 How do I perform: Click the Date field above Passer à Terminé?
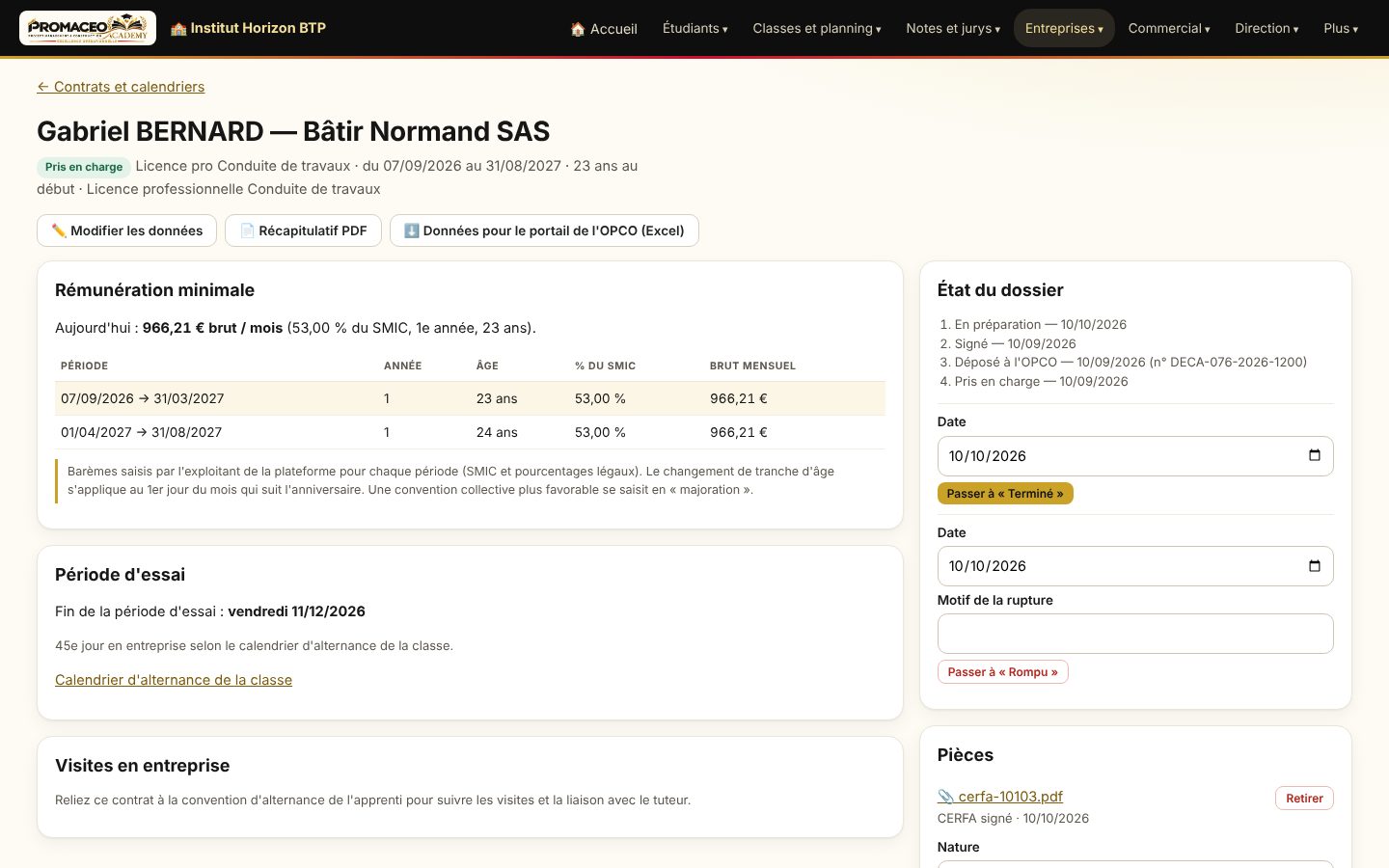tap(1135, 456)
